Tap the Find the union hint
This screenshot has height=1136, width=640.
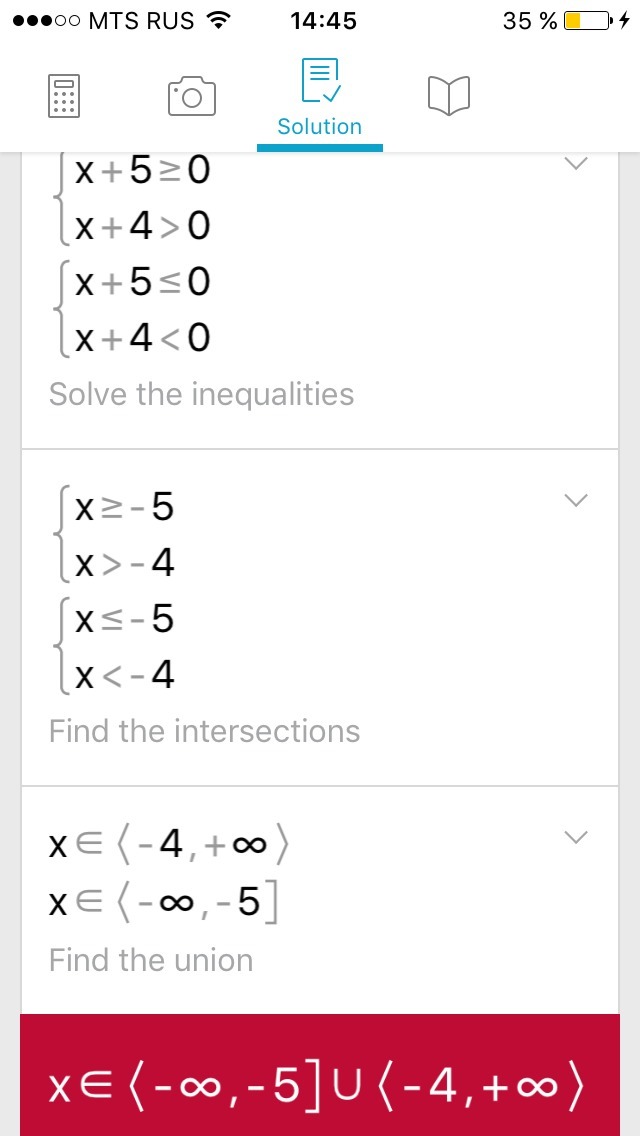[x=151, y=960]
